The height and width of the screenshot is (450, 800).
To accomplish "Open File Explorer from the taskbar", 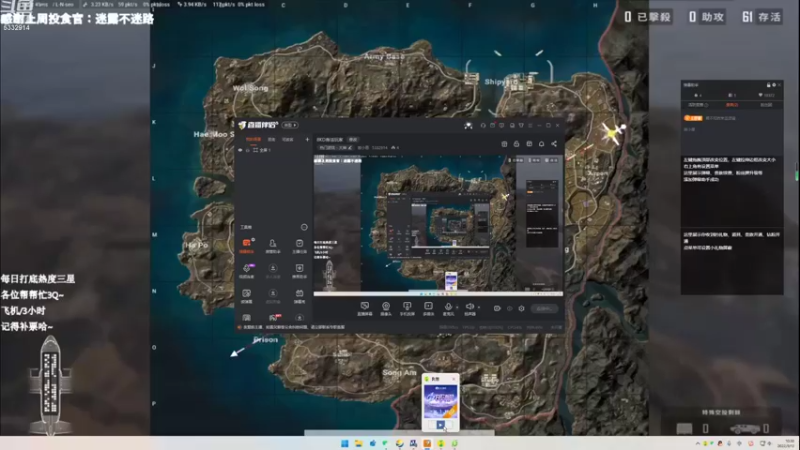I will click(x=359, y=443).
